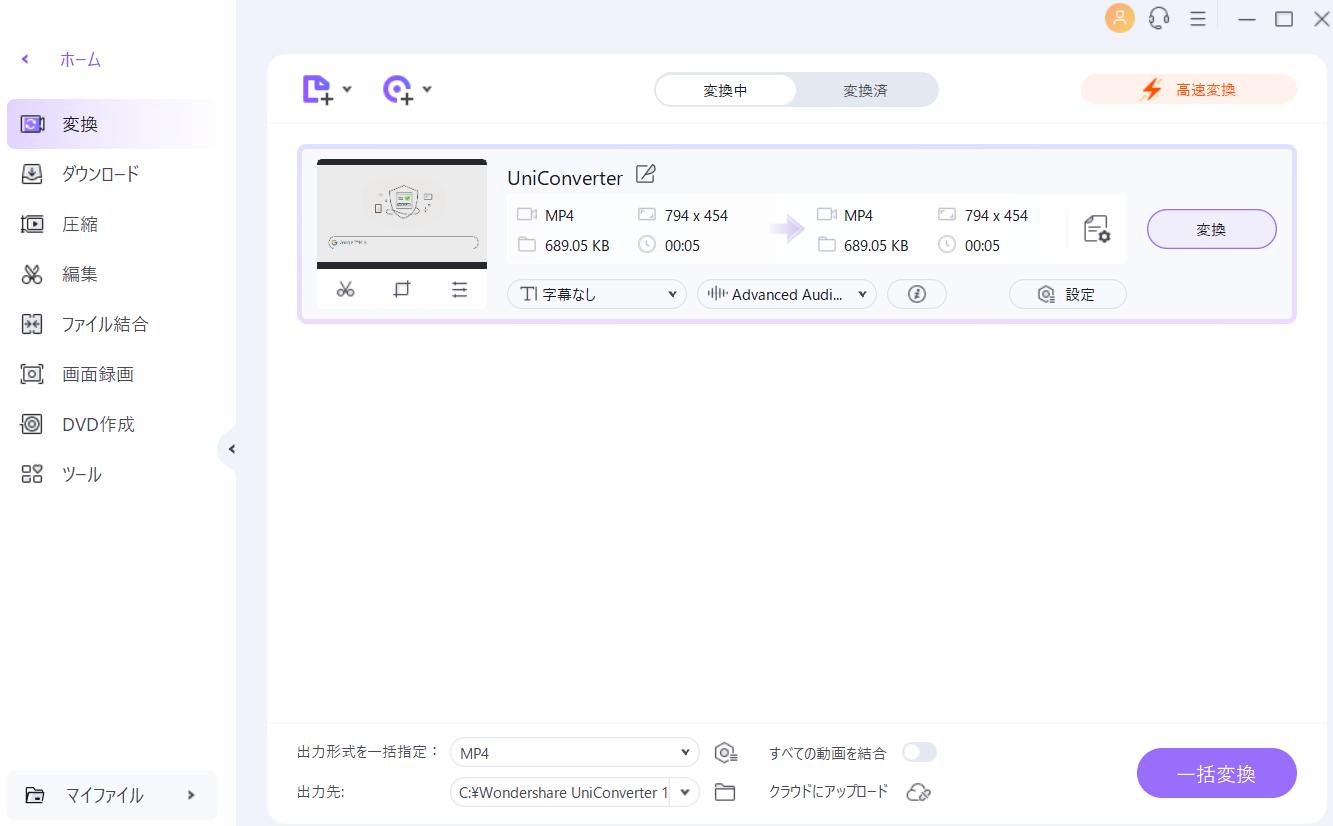Switch to the 変換済 tab
1333x826 pixels.
pos(865,90)
